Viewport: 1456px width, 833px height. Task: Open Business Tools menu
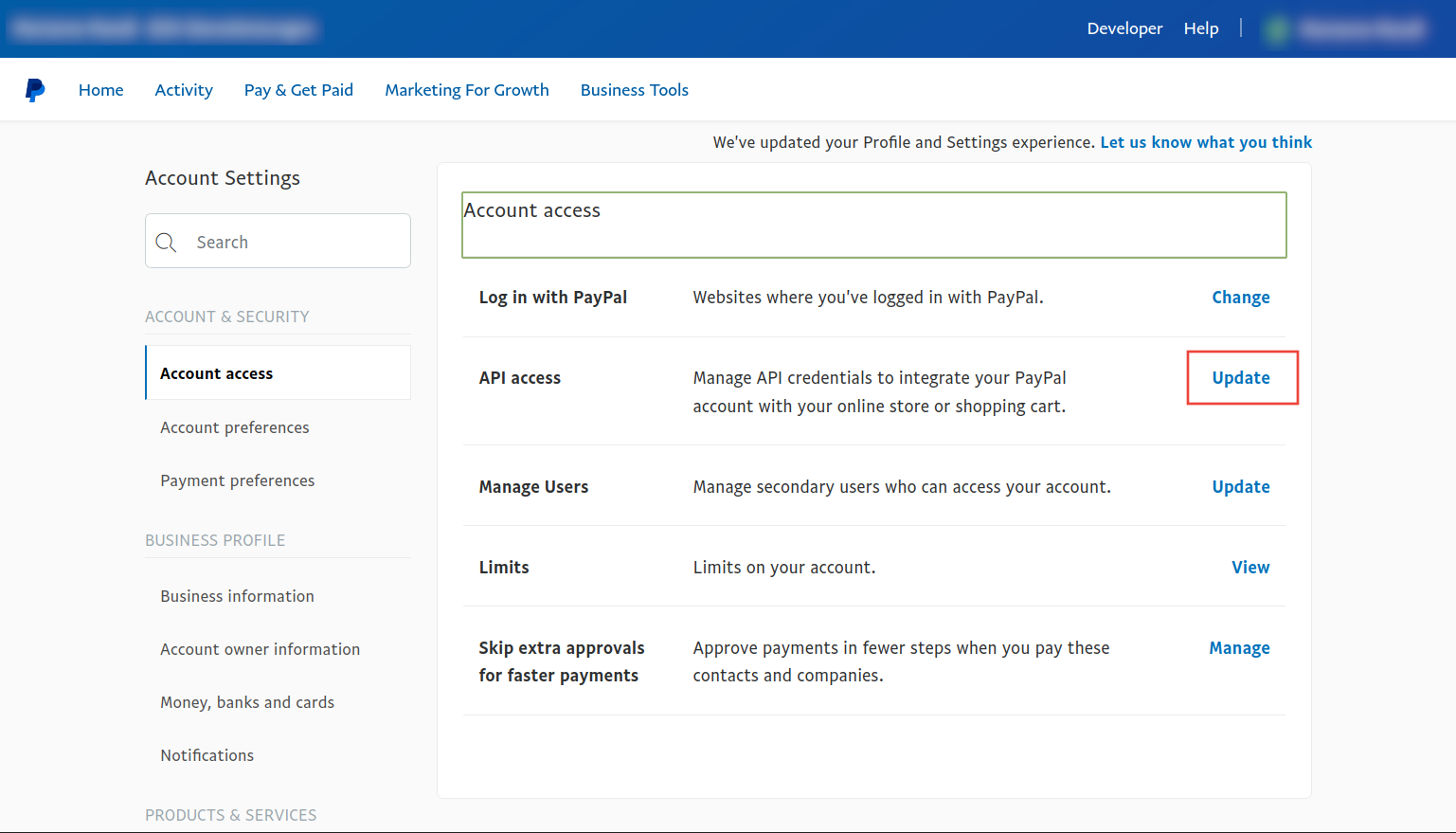[635, 90]
